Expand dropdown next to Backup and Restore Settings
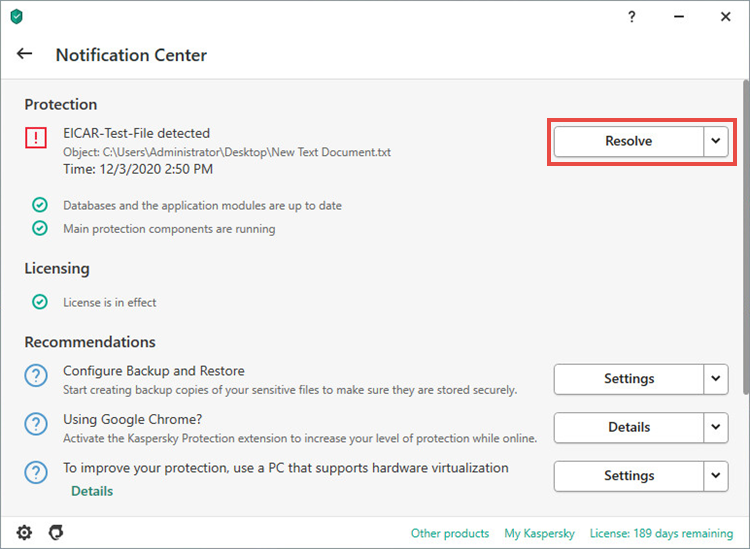 coord(716,379)
